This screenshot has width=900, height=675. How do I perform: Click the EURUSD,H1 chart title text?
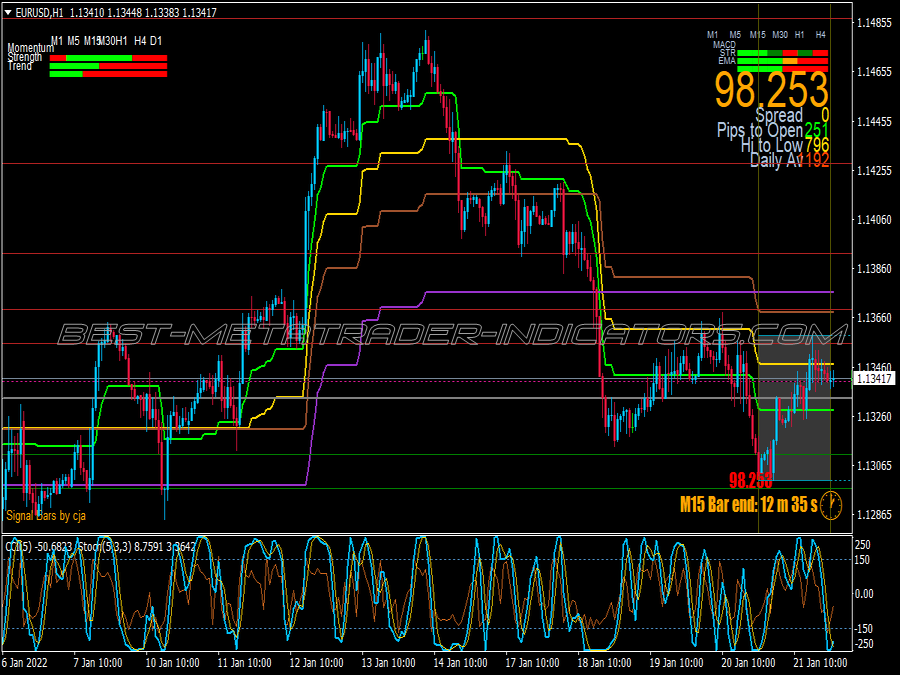click(x=41, y=12)
